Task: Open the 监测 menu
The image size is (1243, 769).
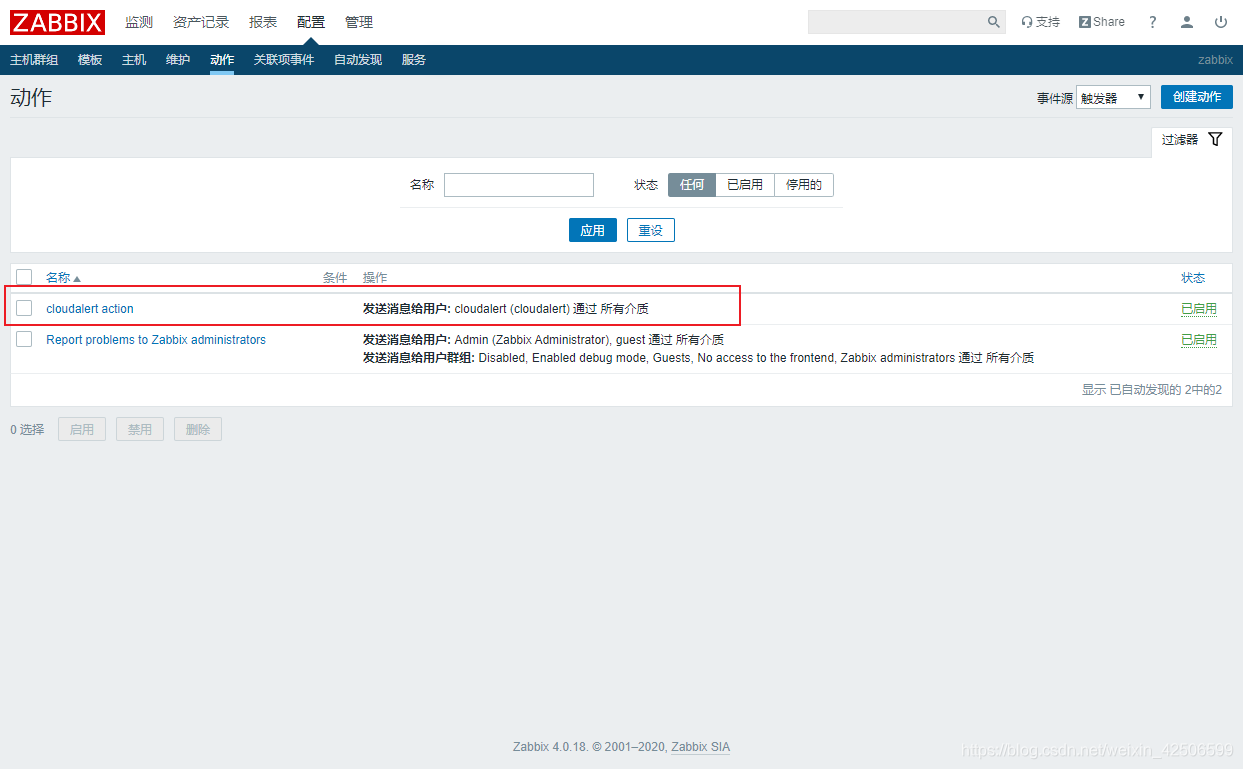Action: point(139,22)
